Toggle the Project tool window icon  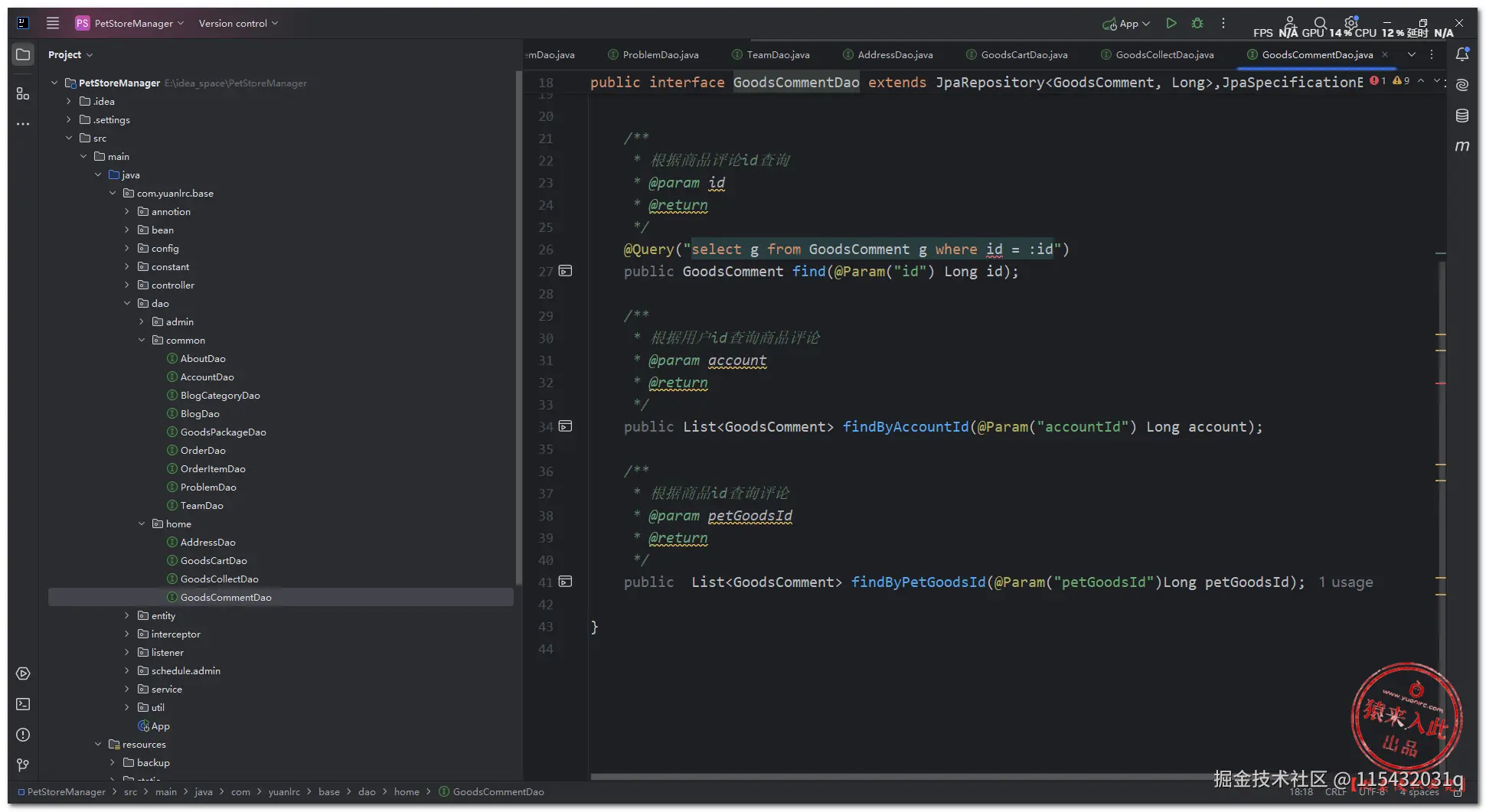23,54
